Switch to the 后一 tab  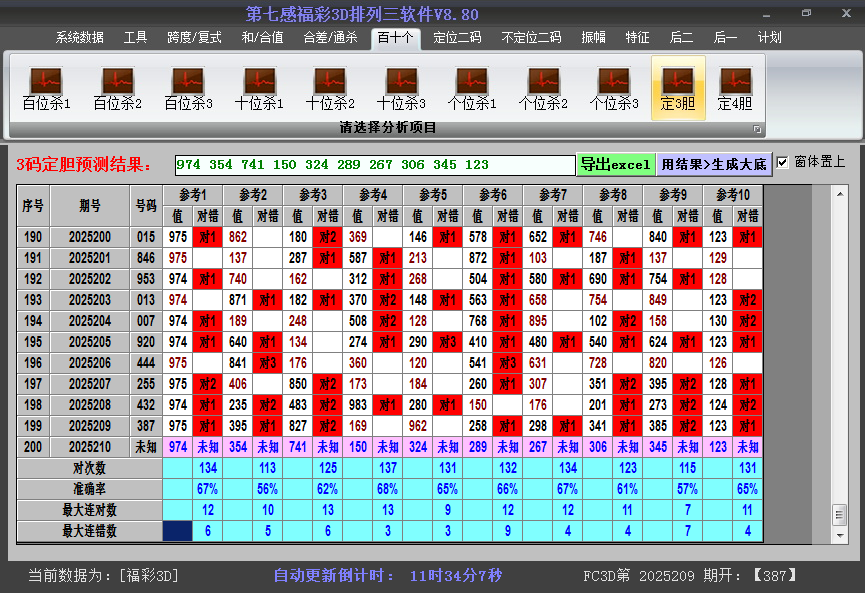point(725,38)
